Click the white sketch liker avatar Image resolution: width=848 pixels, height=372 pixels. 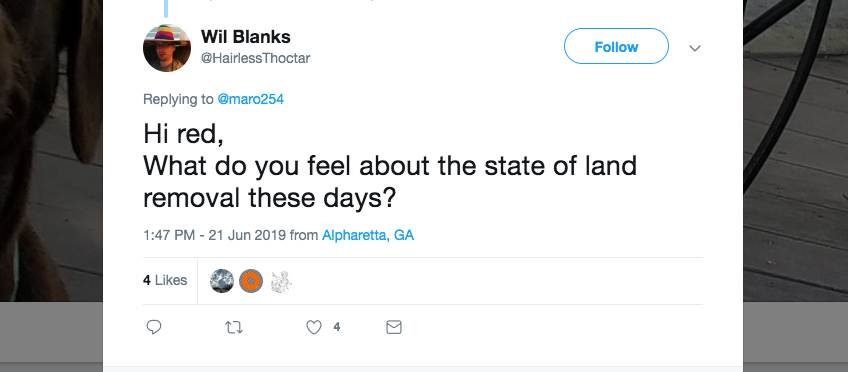pos(281,281)
